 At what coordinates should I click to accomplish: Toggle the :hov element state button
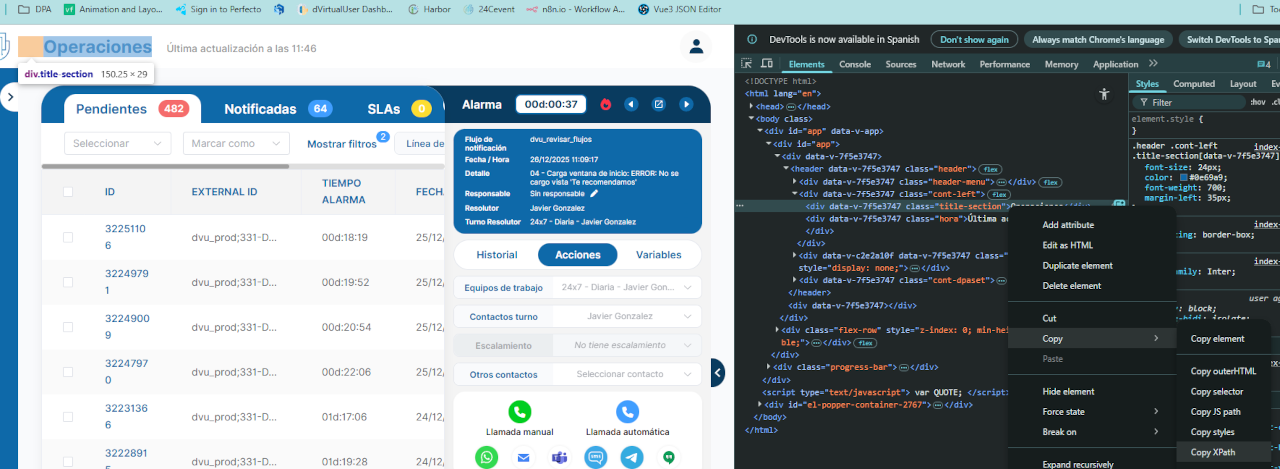(x=1258, y=102)
